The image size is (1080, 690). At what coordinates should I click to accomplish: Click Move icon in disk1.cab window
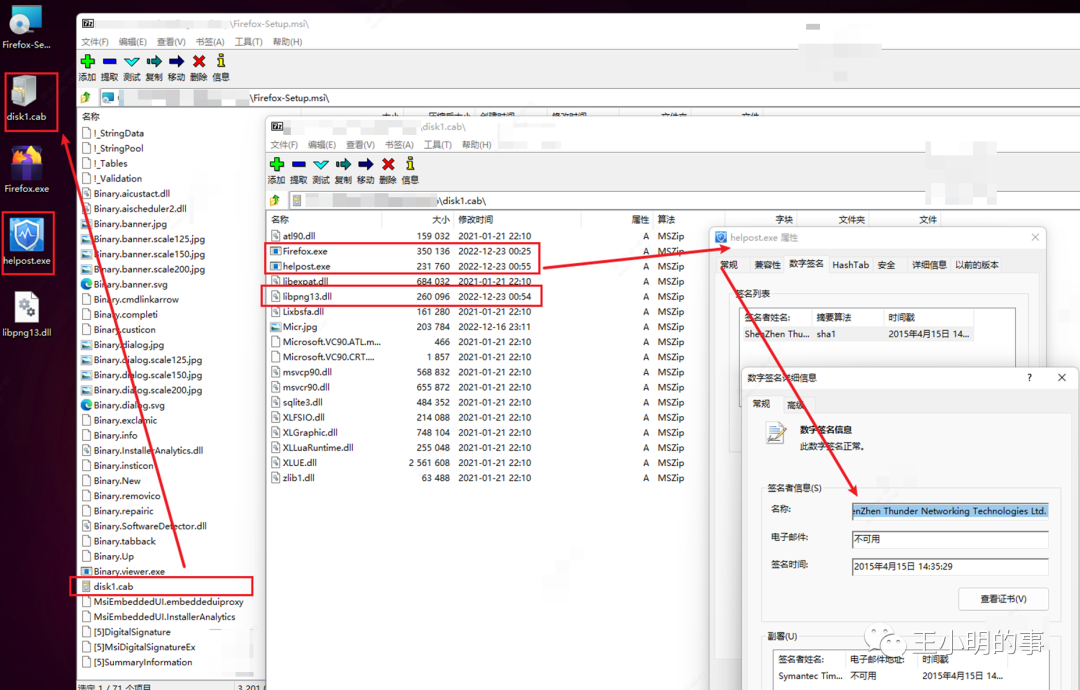tap(366, 164)
